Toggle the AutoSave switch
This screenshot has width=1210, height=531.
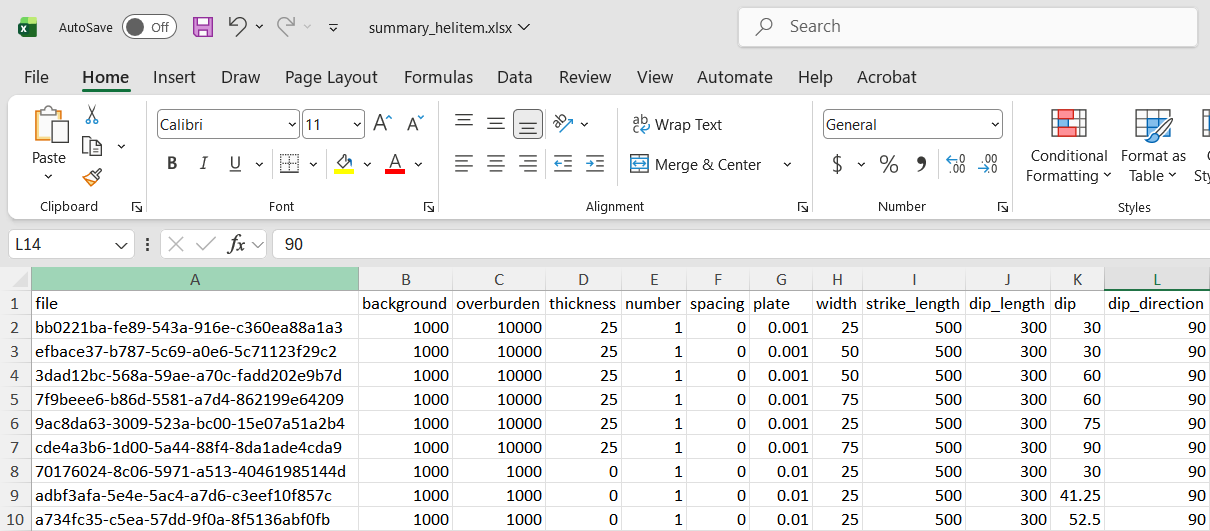coord(149,27)
